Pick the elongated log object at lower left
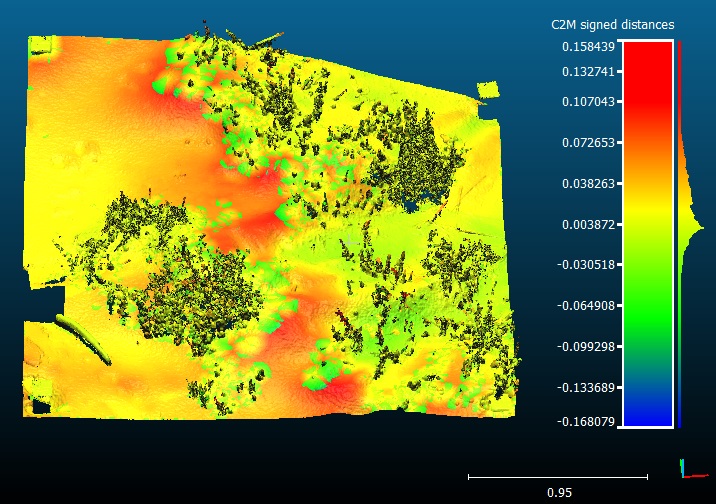716x504 pixels. [x=78, y=336]
